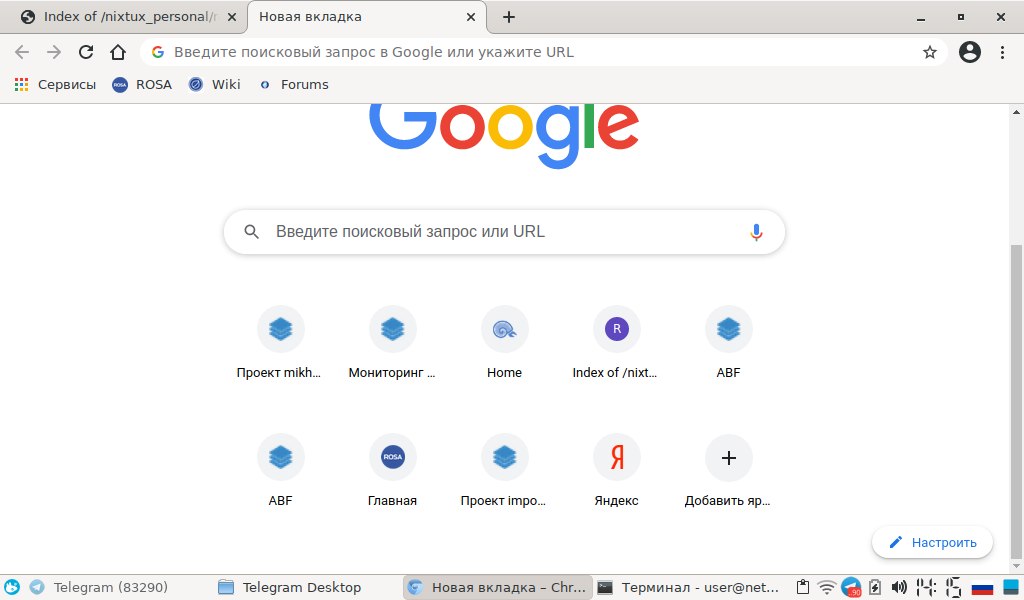Open the Index of /nixt... shortcut tile
1024x600 pixels.
click(616, 343)
